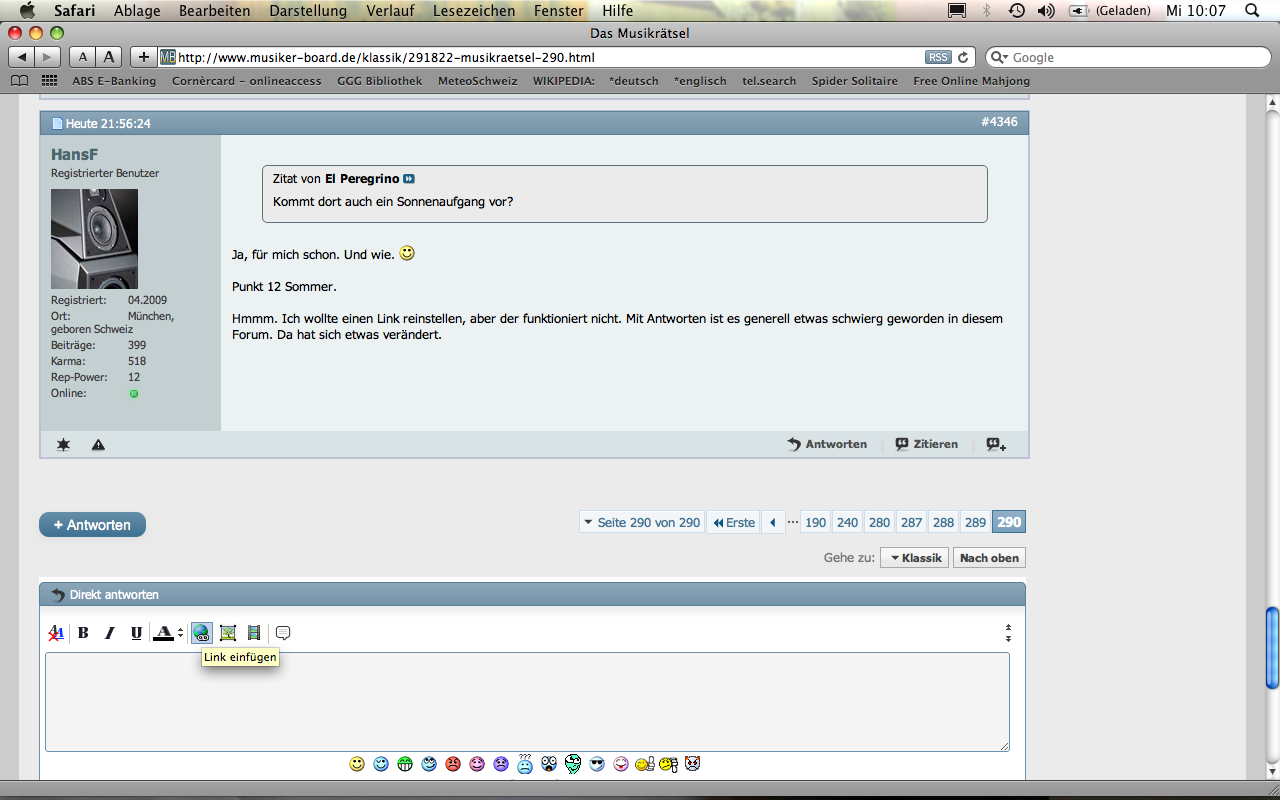This screenshot has width=1280, height=800.
Task: Open the text color dropdown arrow
Action: [180, 633]
